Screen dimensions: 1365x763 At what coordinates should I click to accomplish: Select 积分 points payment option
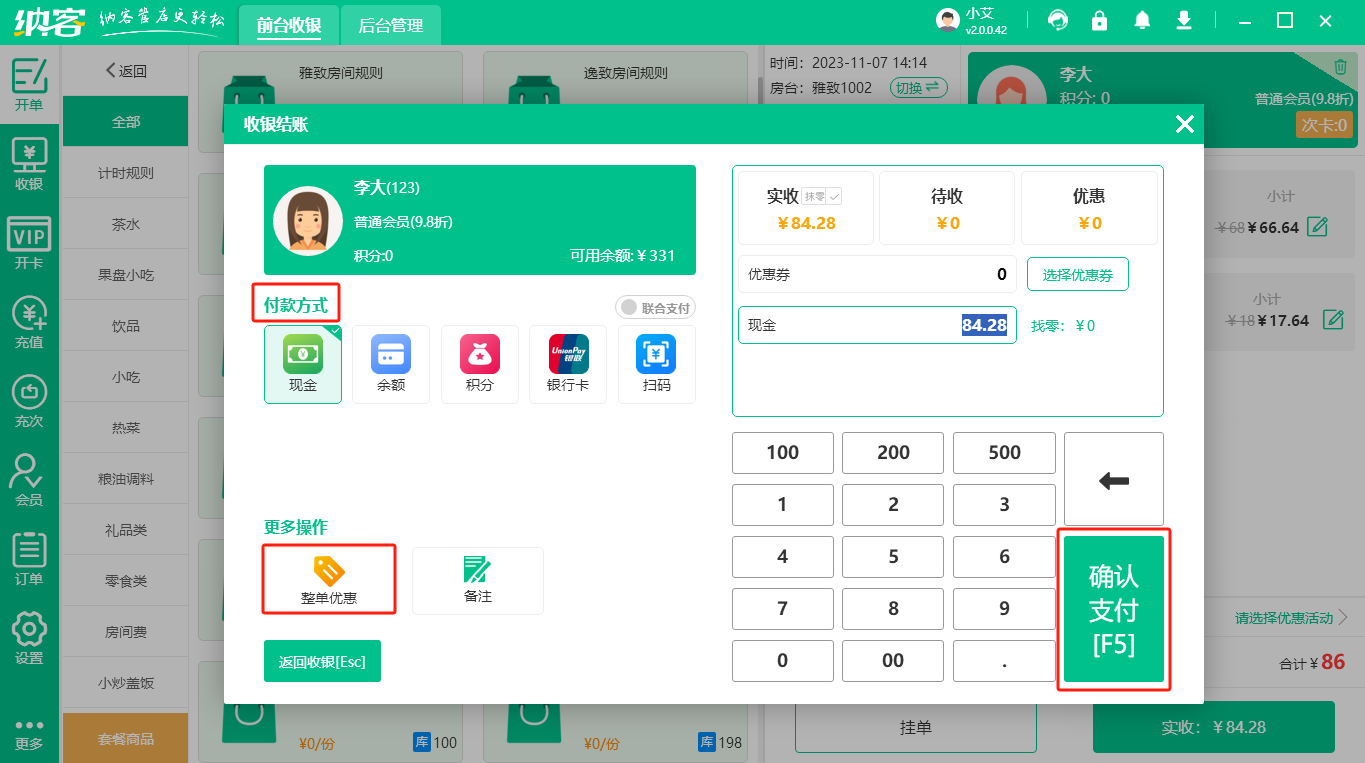pyautogui.click(x=479, y=364)
